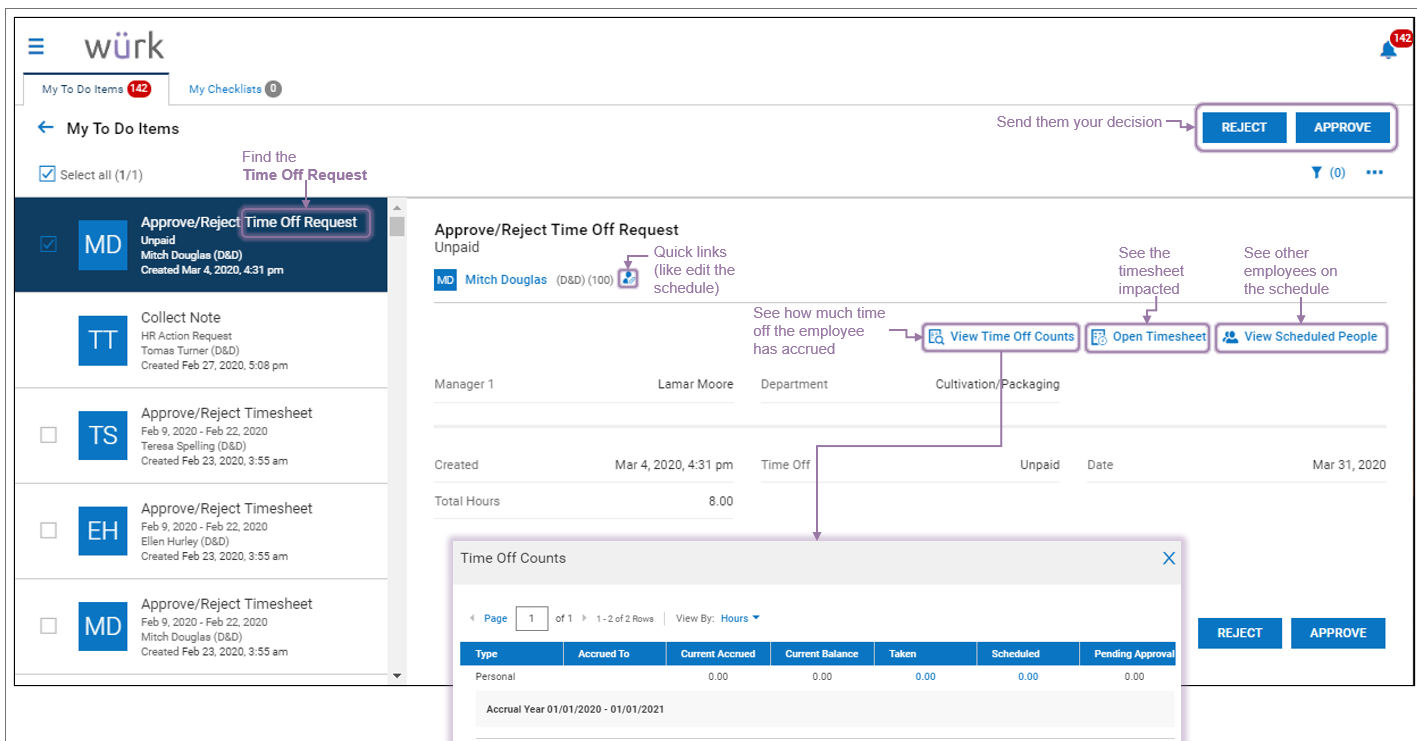
Task: Click the Personal row in Time Off Counts
Action: tap(817, 677)
